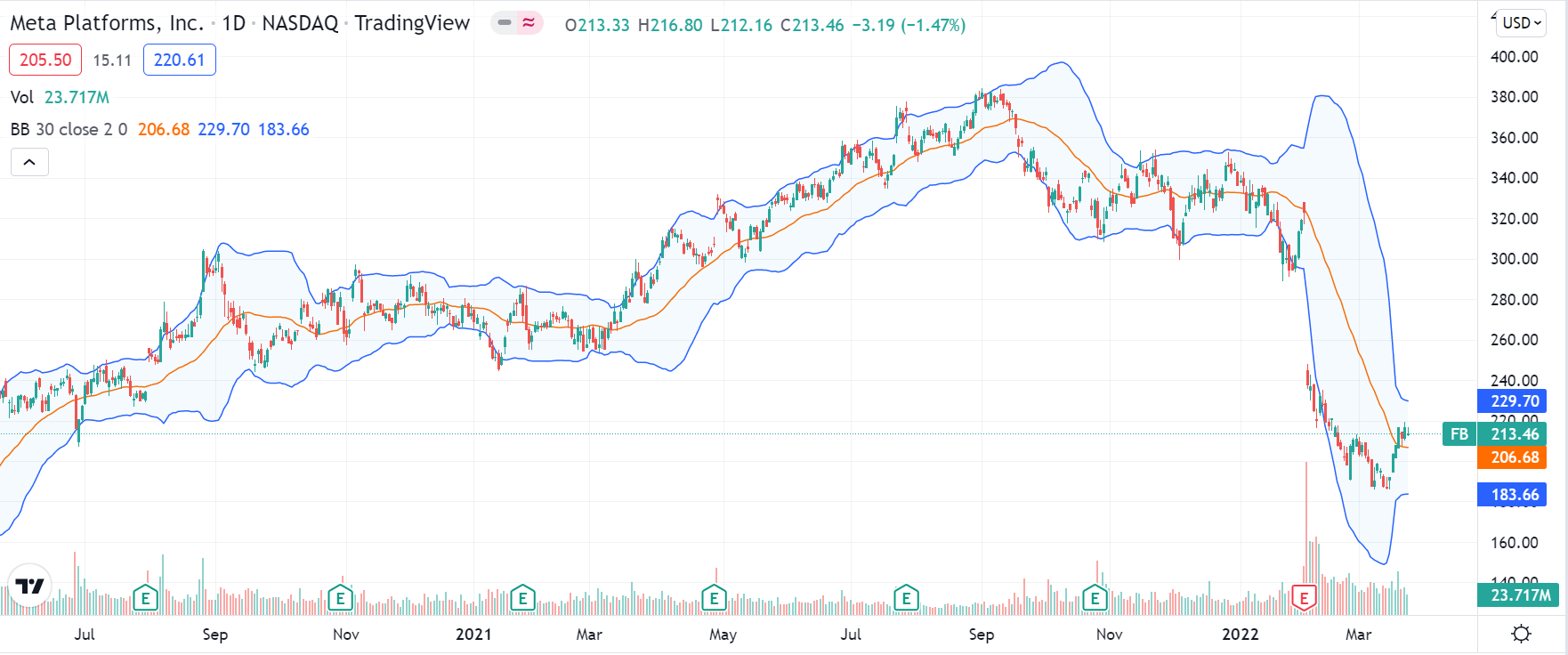The height and width of the screenshot is (655, 1568).
Task: Click the 2021 label on time axis
Action: pyautogui.click(x=473, y=635)
